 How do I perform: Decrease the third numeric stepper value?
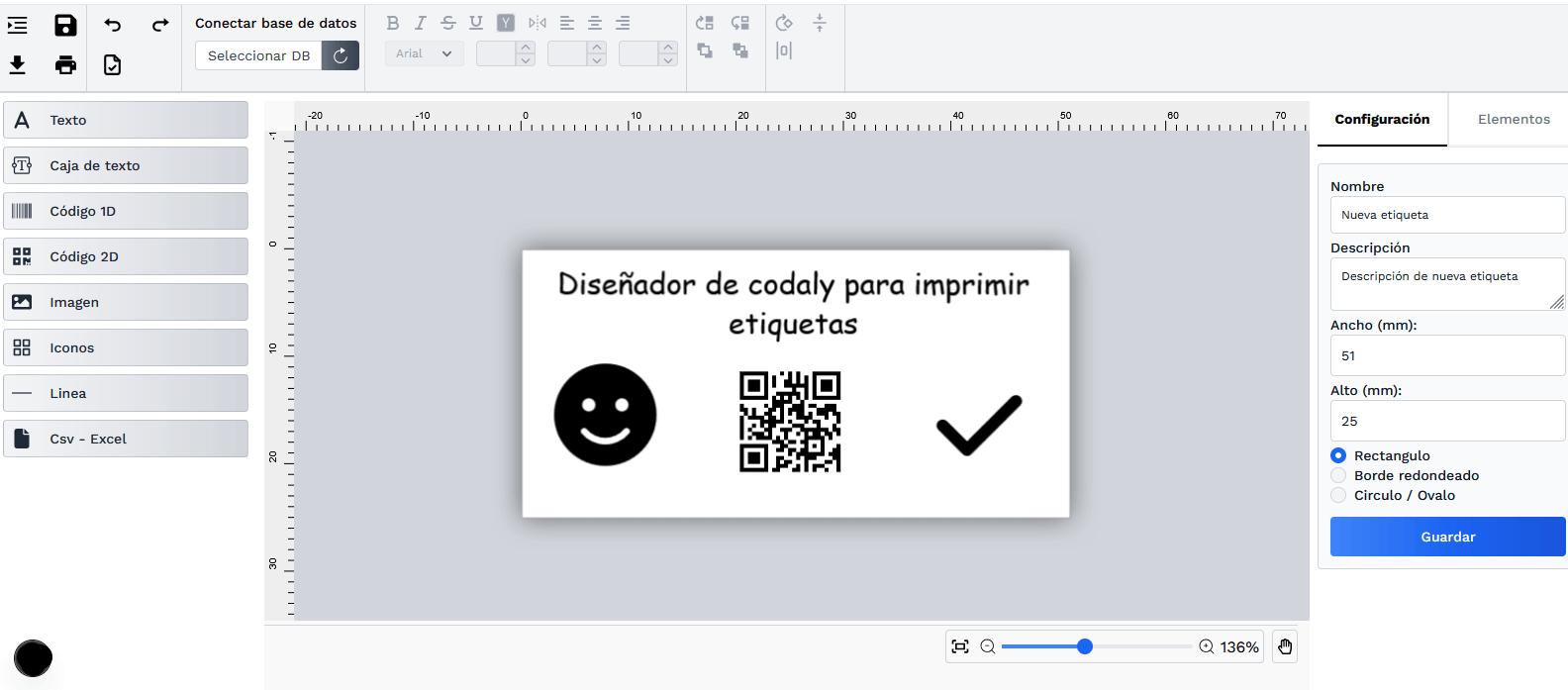669,60
